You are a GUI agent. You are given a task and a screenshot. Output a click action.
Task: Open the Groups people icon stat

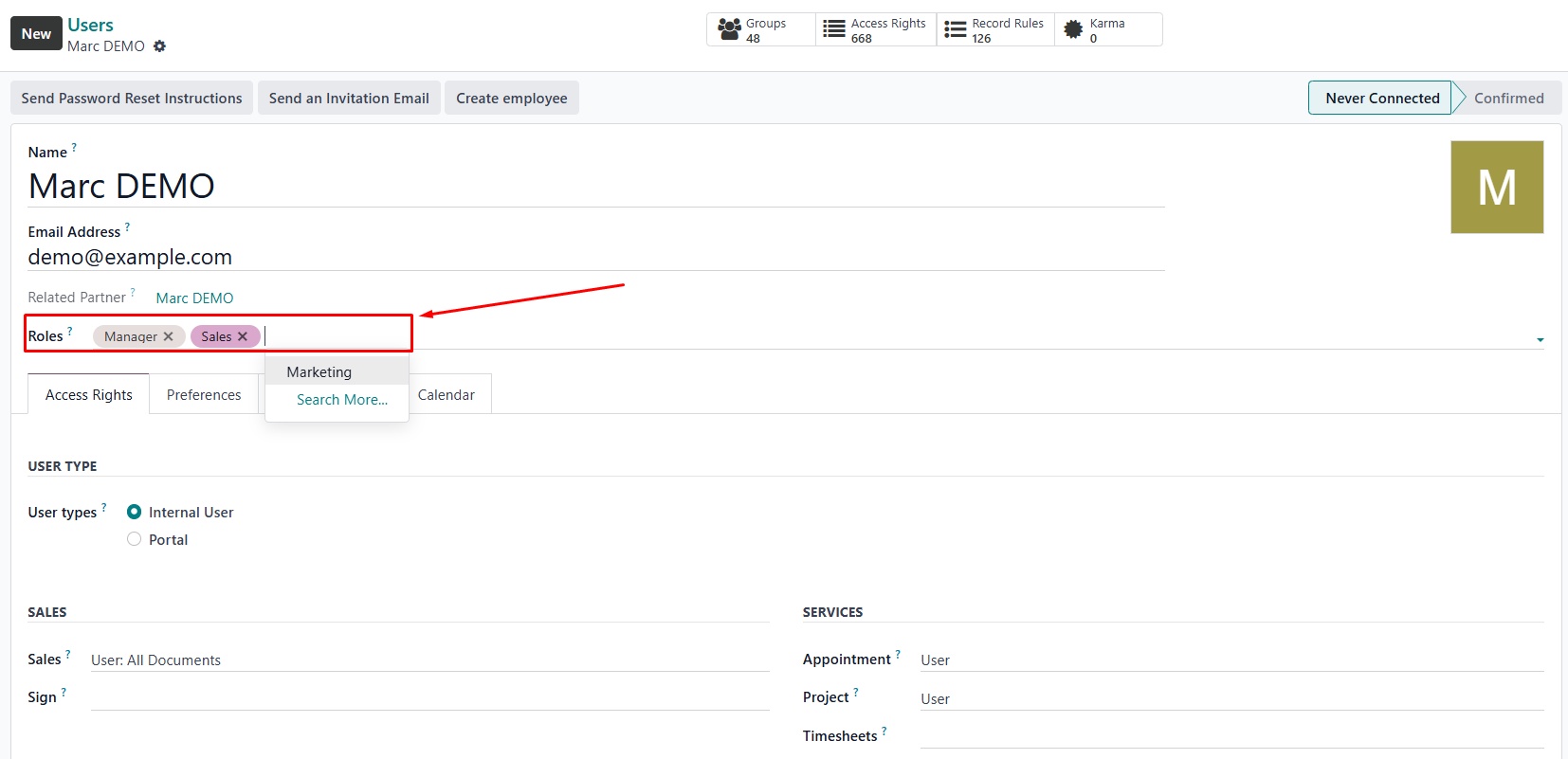point(729,29)
